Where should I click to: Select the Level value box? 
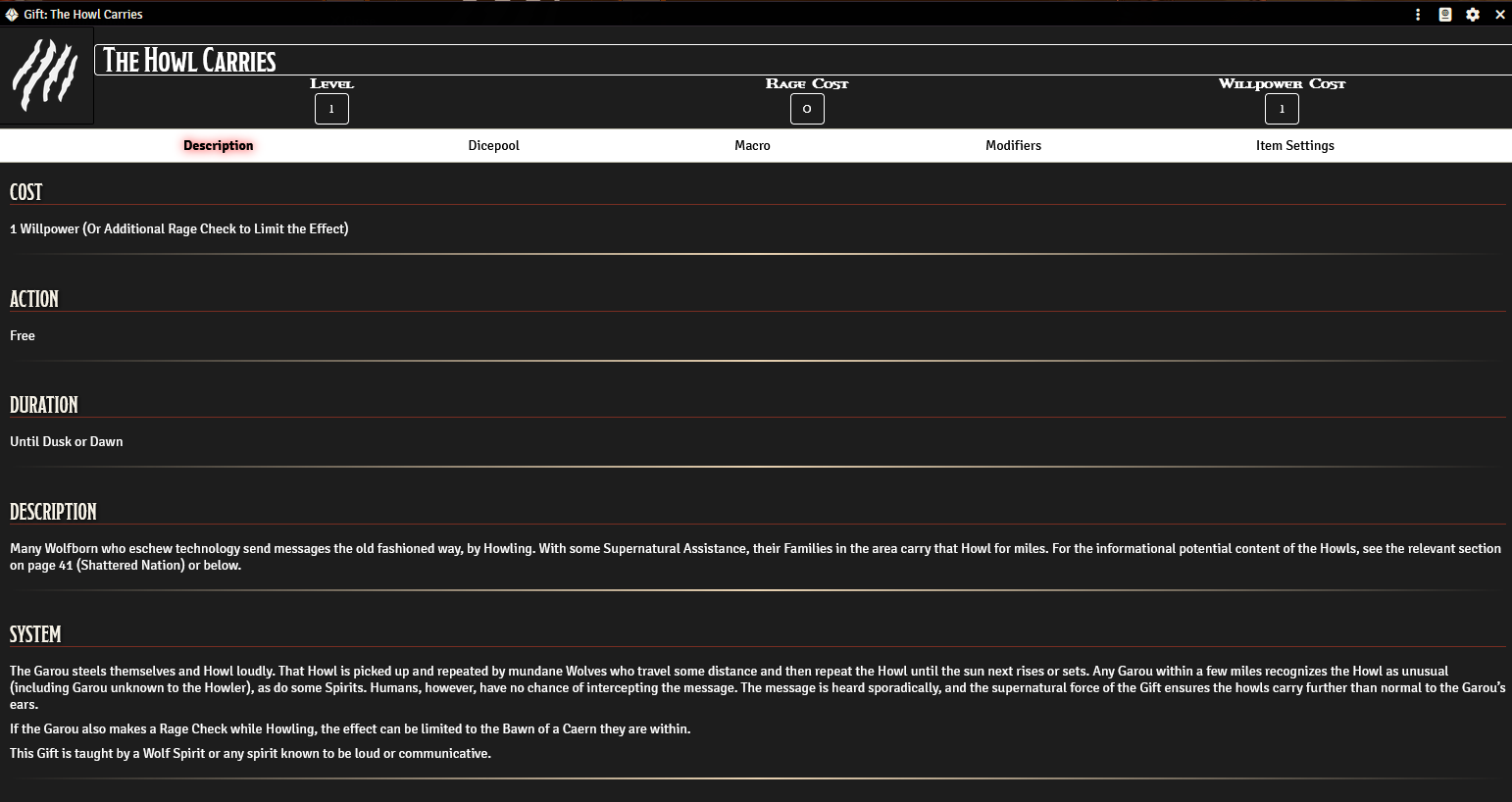pos(331,109)
